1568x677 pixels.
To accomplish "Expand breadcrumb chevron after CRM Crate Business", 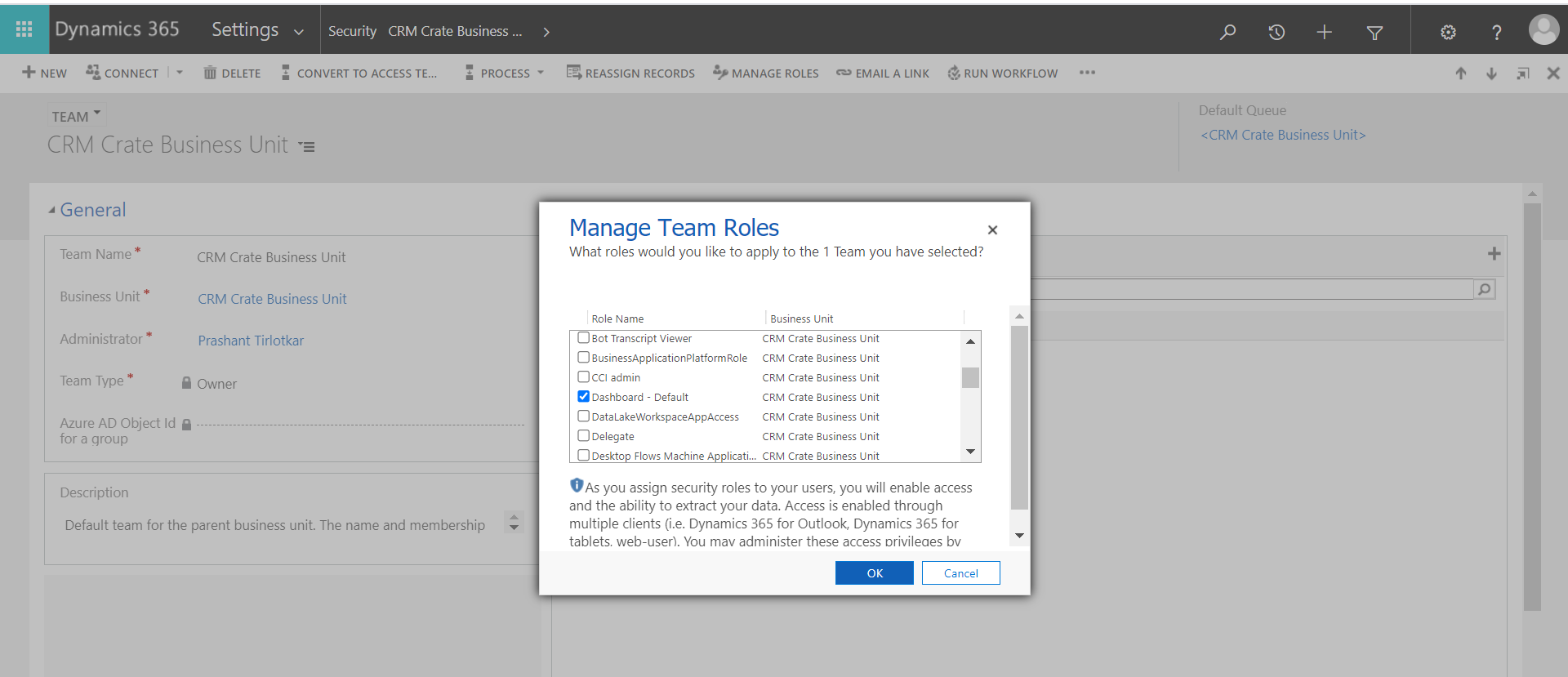I will 546,32.
